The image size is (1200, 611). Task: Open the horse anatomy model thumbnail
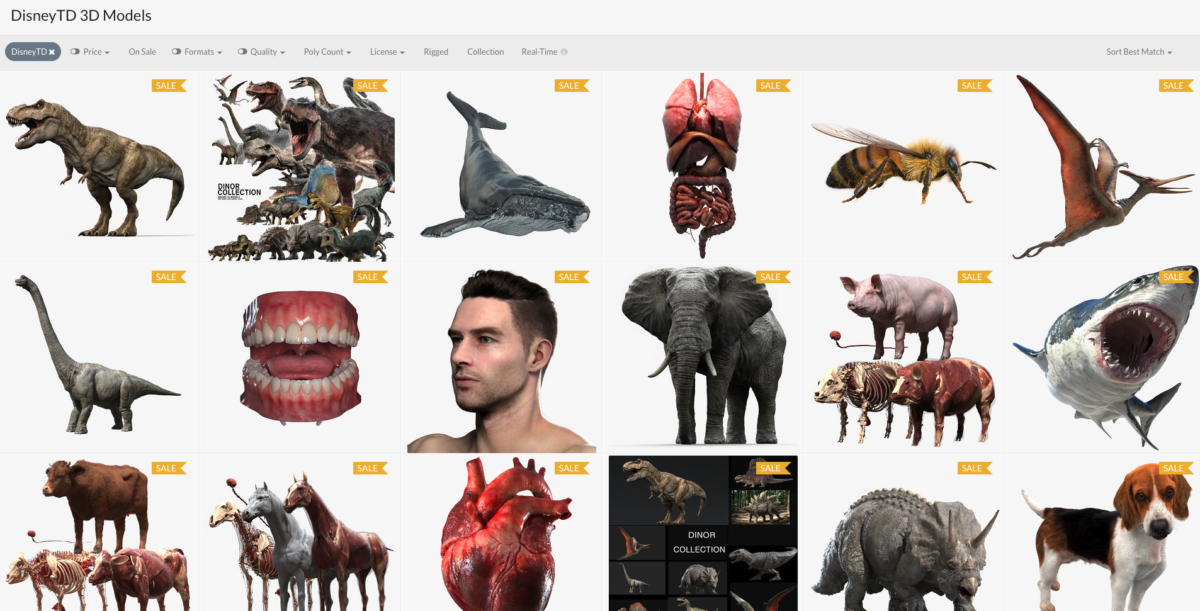(x=301, y=534)
